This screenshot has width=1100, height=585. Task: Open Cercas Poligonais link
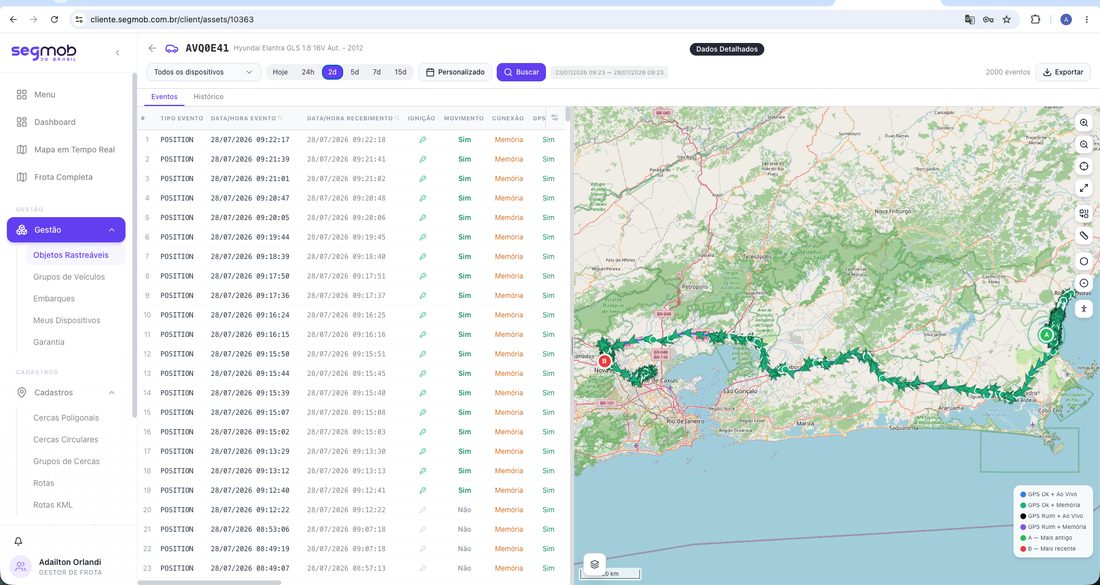point(66,418)
